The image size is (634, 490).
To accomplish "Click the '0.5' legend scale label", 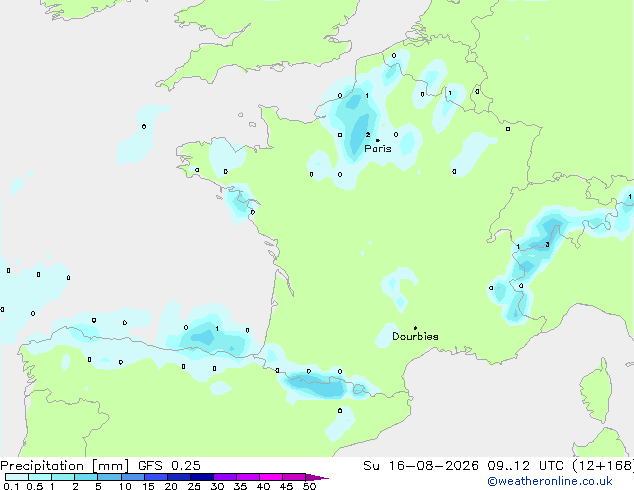I will point(35,486).
